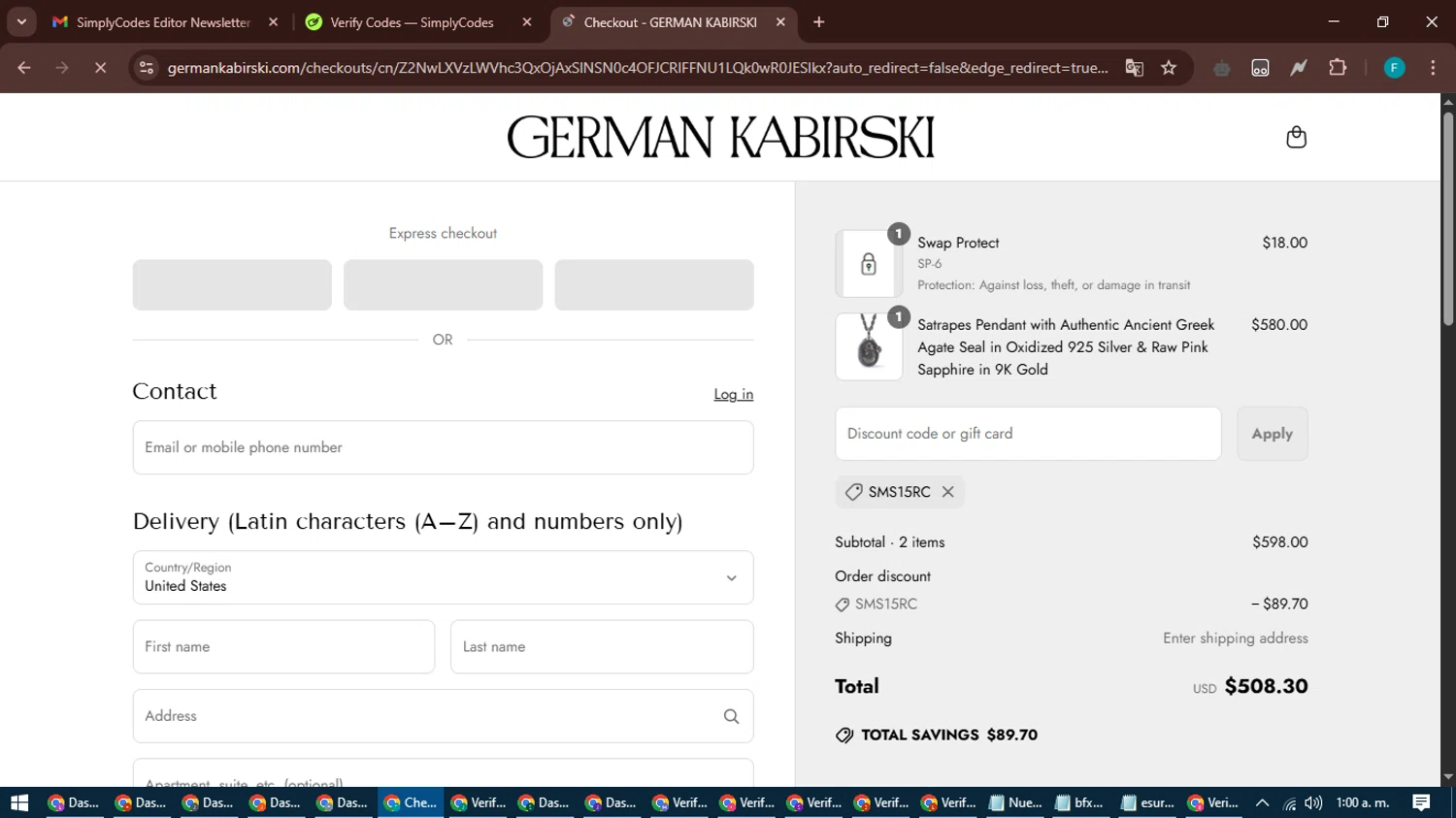Screen dimensions: 1456x818
Task: Click the middle express checkout button
Action: pos(443,284)
